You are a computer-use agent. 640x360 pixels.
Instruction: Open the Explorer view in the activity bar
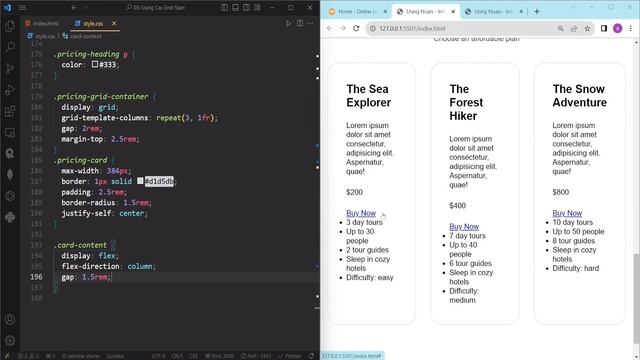point(10,26)
